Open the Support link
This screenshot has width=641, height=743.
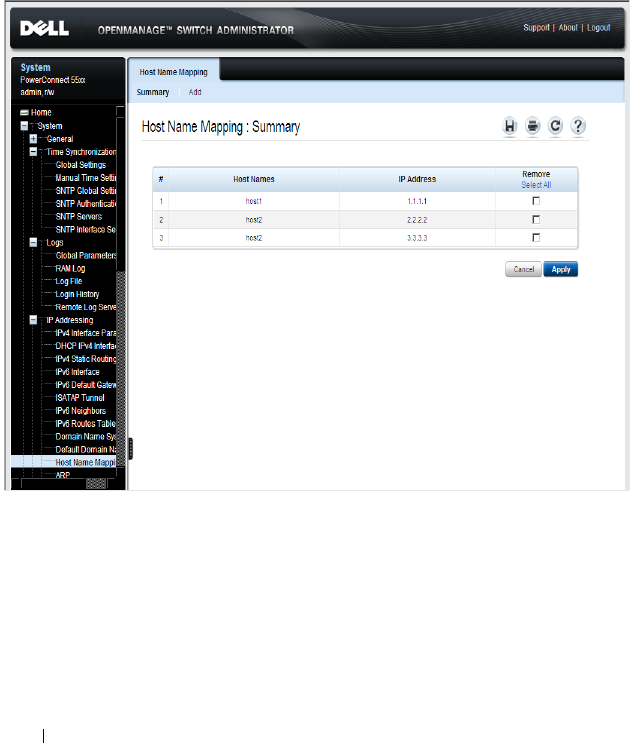coord(536,27)
